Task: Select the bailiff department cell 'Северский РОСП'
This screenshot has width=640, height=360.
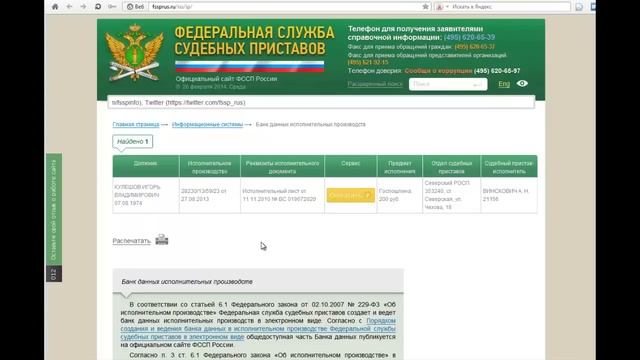Action: tap(451, 195)
